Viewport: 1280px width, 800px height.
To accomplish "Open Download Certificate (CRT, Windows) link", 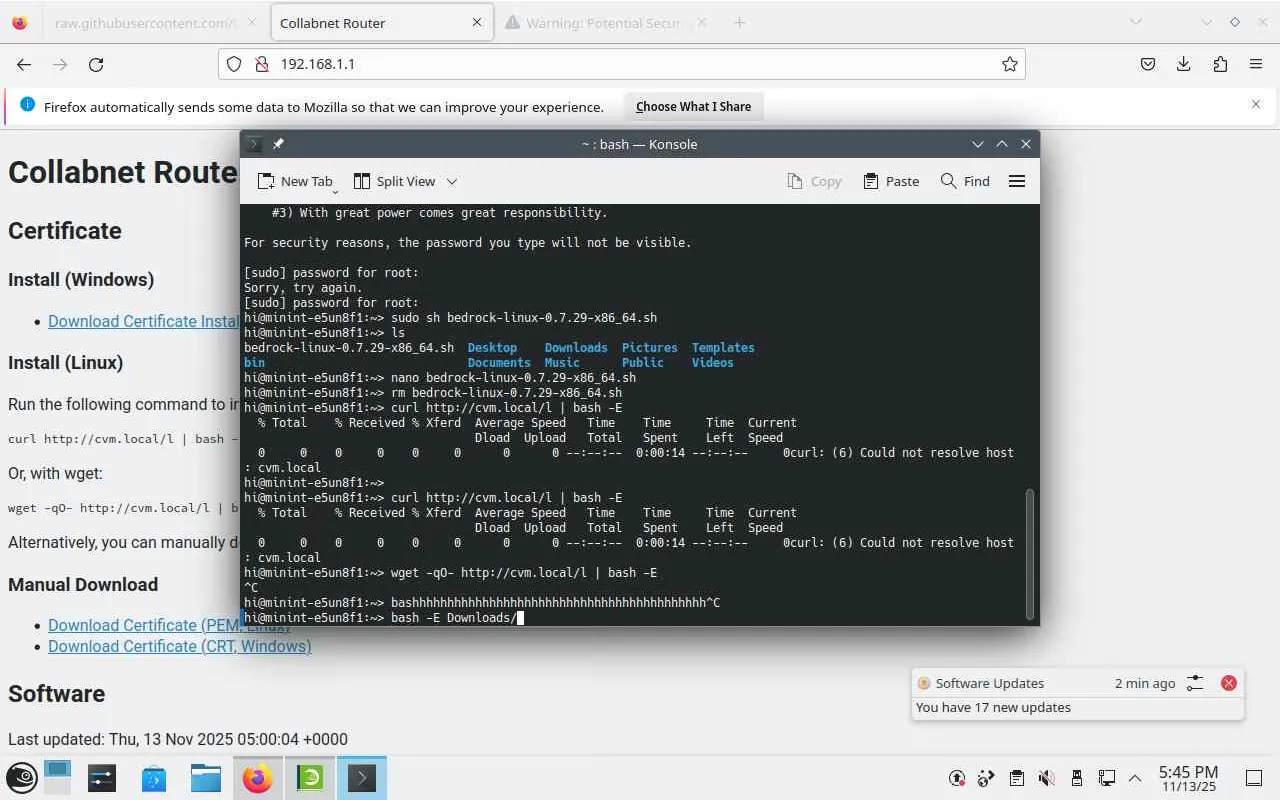I will pyautogui.click(x=180, y=646).
